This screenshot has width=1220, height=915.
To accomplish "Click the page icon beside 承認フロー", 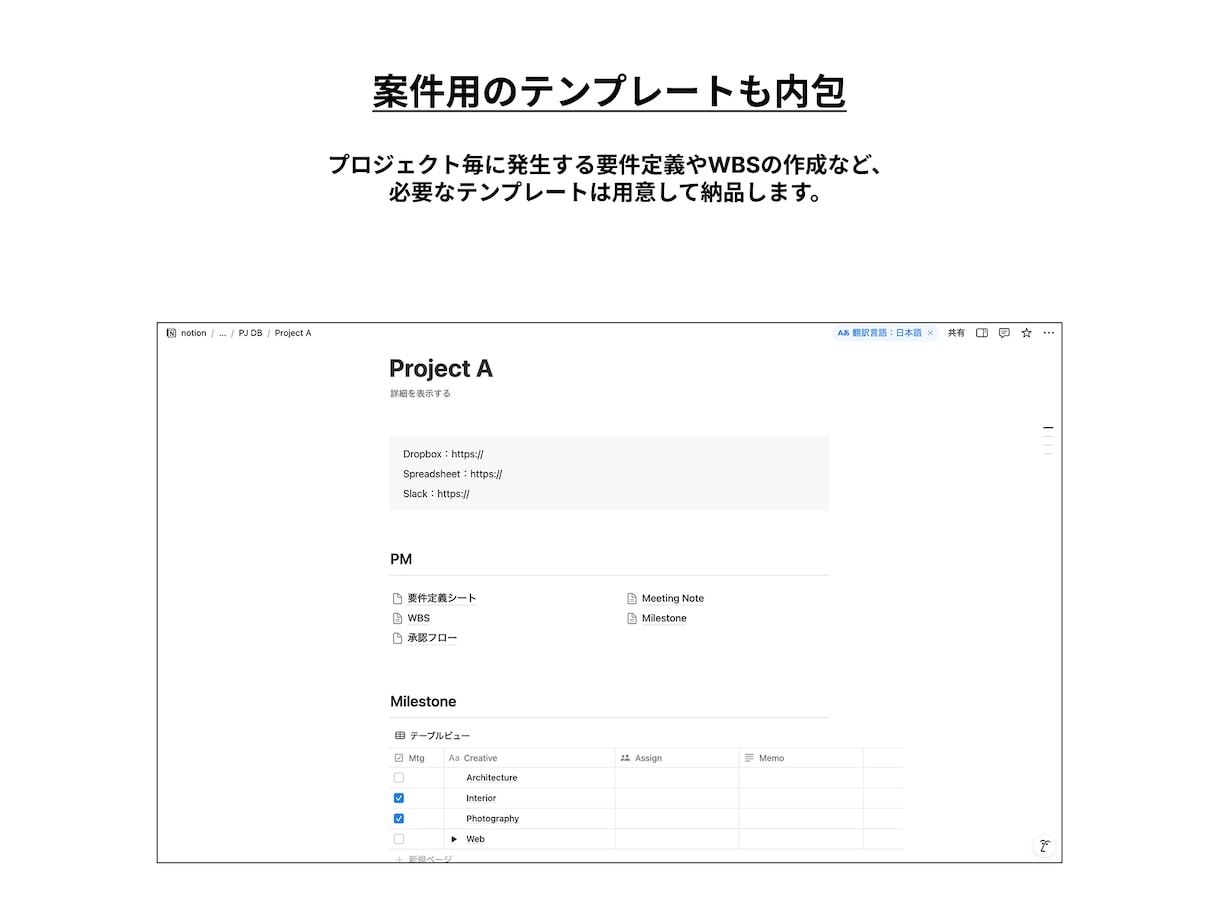I will click(x=397, y=639).
